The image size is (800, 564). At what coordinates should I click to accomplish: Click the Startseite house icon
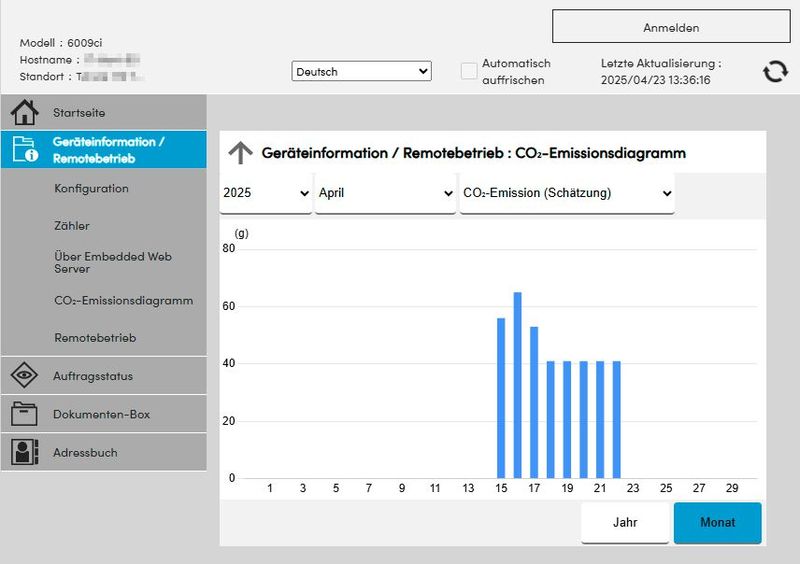(x=24, y=112)
